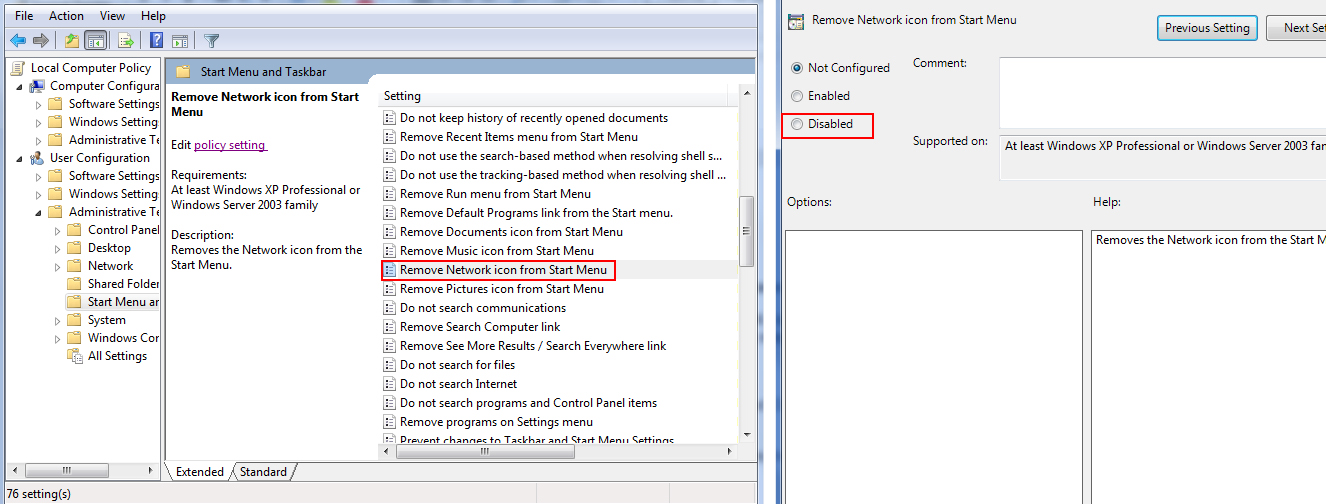1326x504 pixels.
Task: Select the Disabled radio button
Action: point(796,124)
